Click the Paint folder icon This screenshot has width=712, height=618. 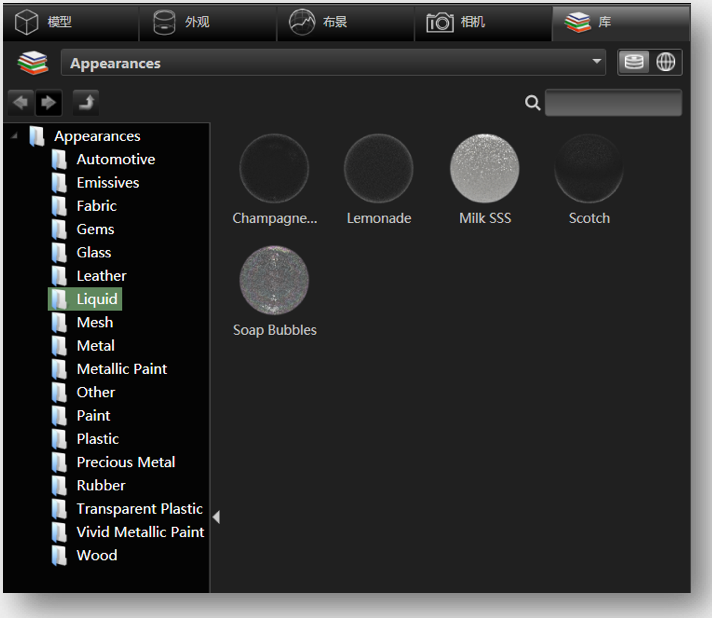pos(59,416)
